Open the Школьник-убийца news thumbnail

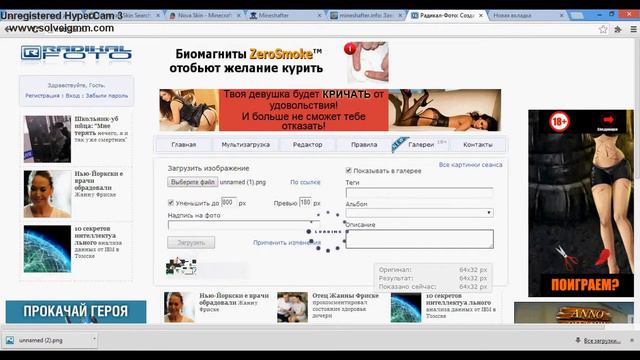click(x=47, y=139)
